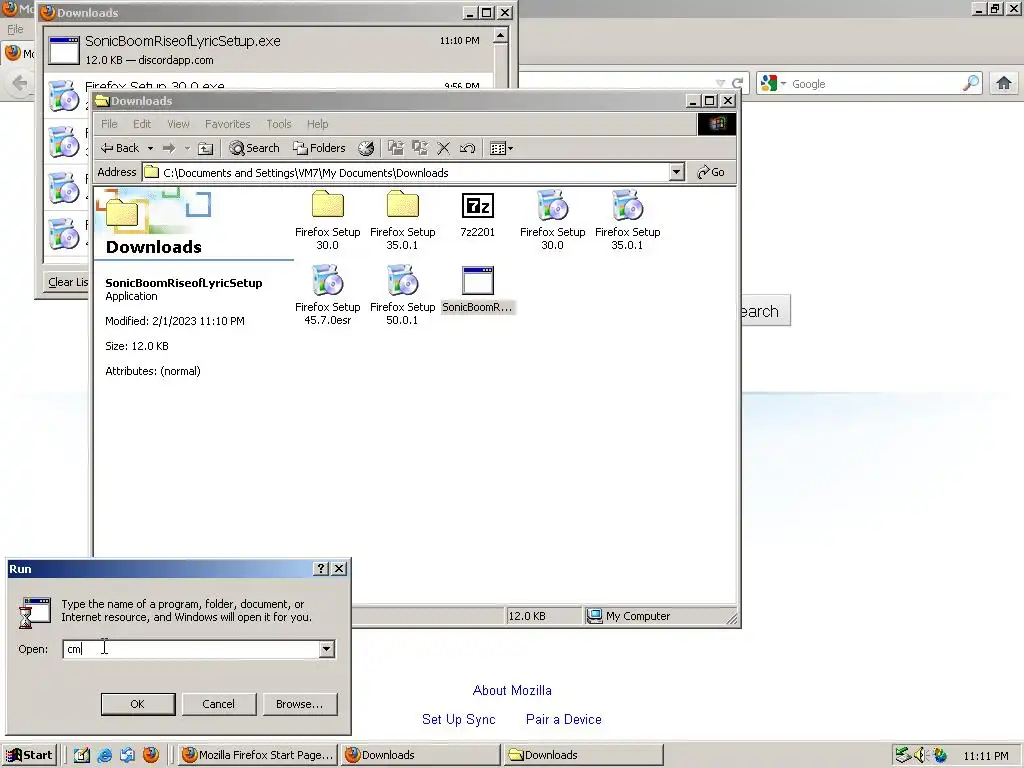Click the Run dialog Open text field

(192, 649)
